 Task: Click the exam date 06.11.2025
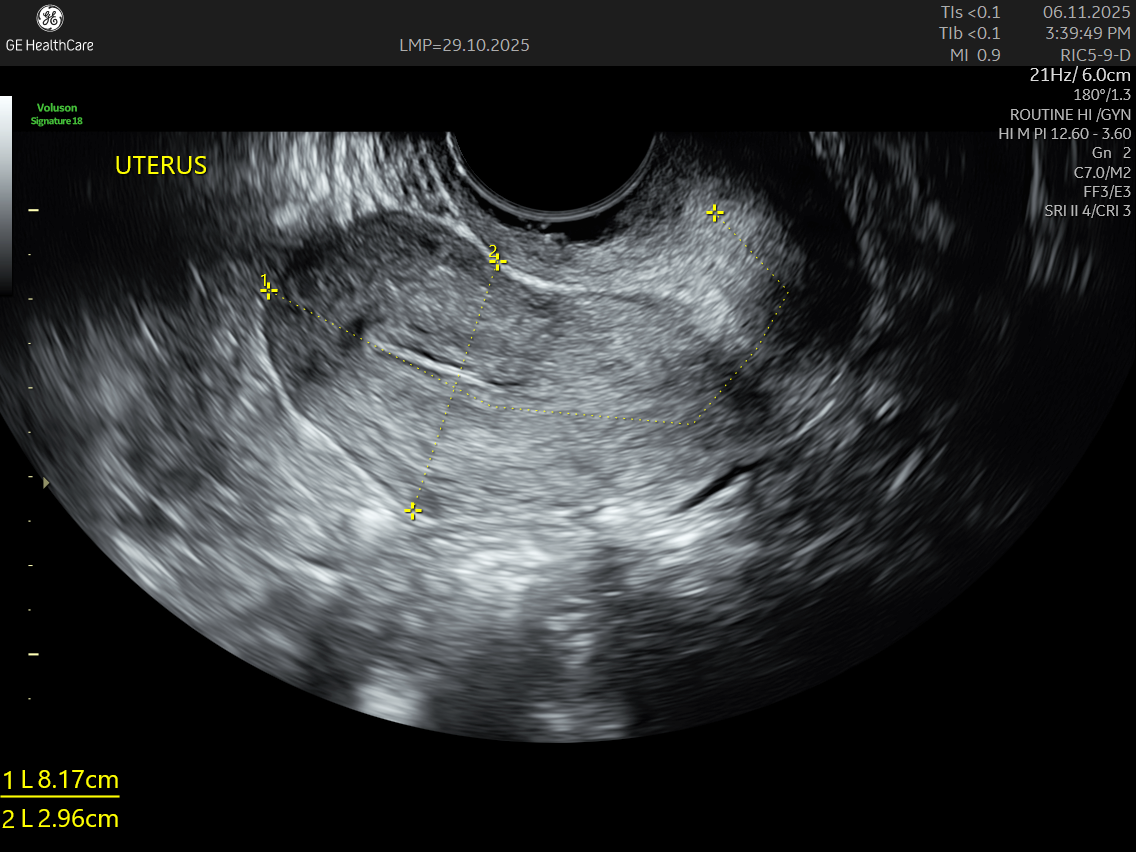(1086, 12)
